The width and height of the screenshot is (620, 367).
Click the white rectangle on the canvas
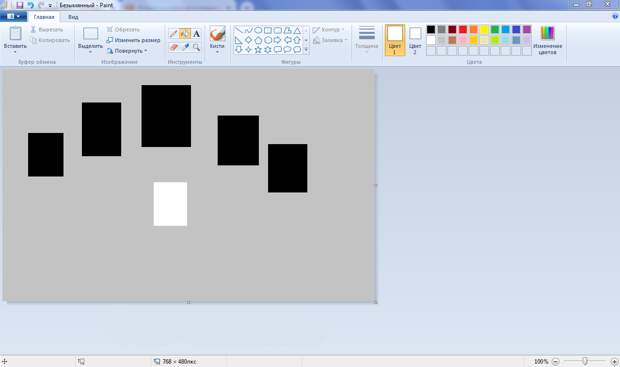(x=170, y=204)
